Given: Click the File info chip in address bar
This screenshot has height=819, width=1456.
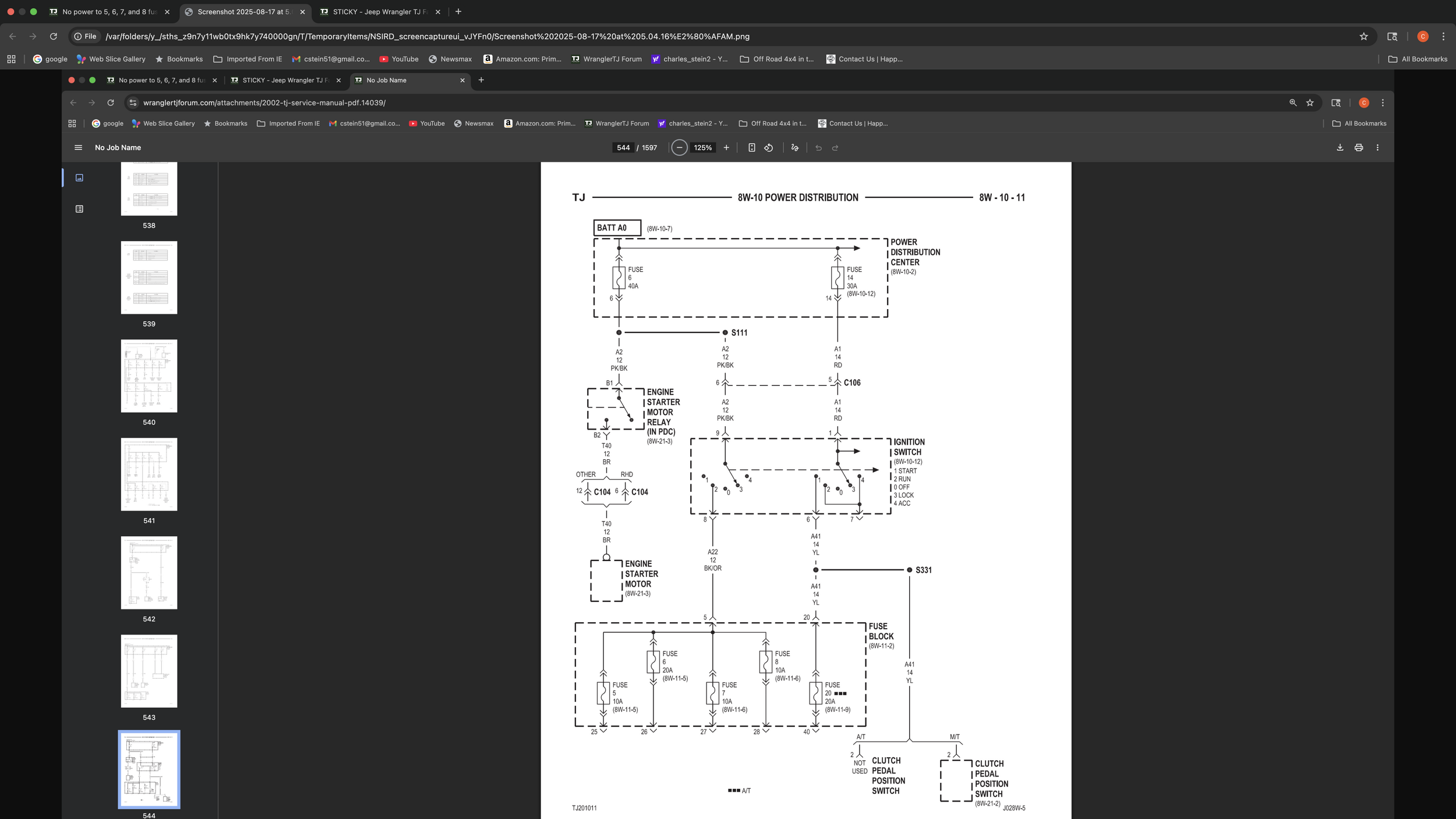Looking at the screenshot, I should 85,37.
